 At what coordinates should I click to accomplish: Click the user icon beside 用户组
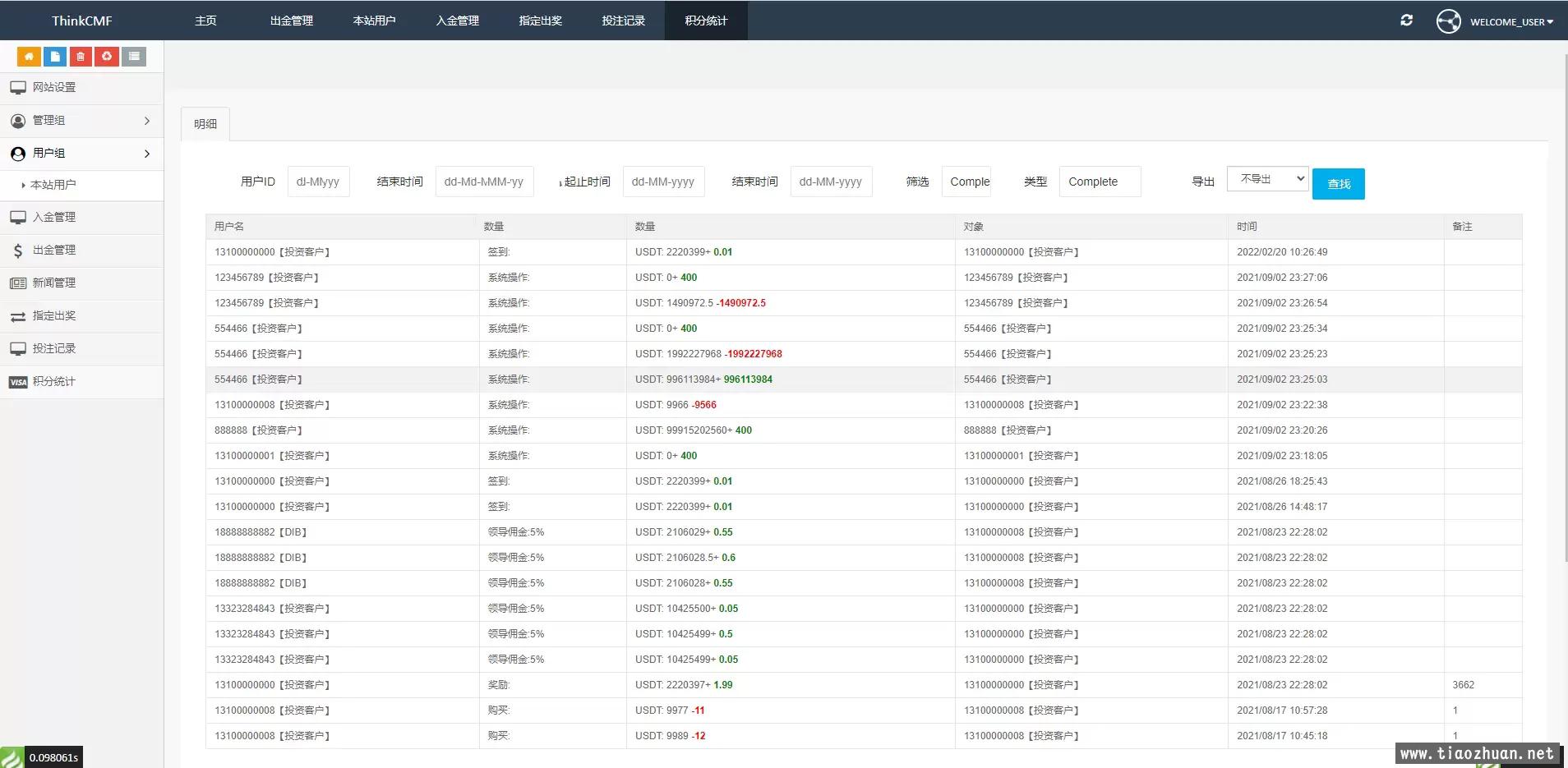(x=18, y=154)
